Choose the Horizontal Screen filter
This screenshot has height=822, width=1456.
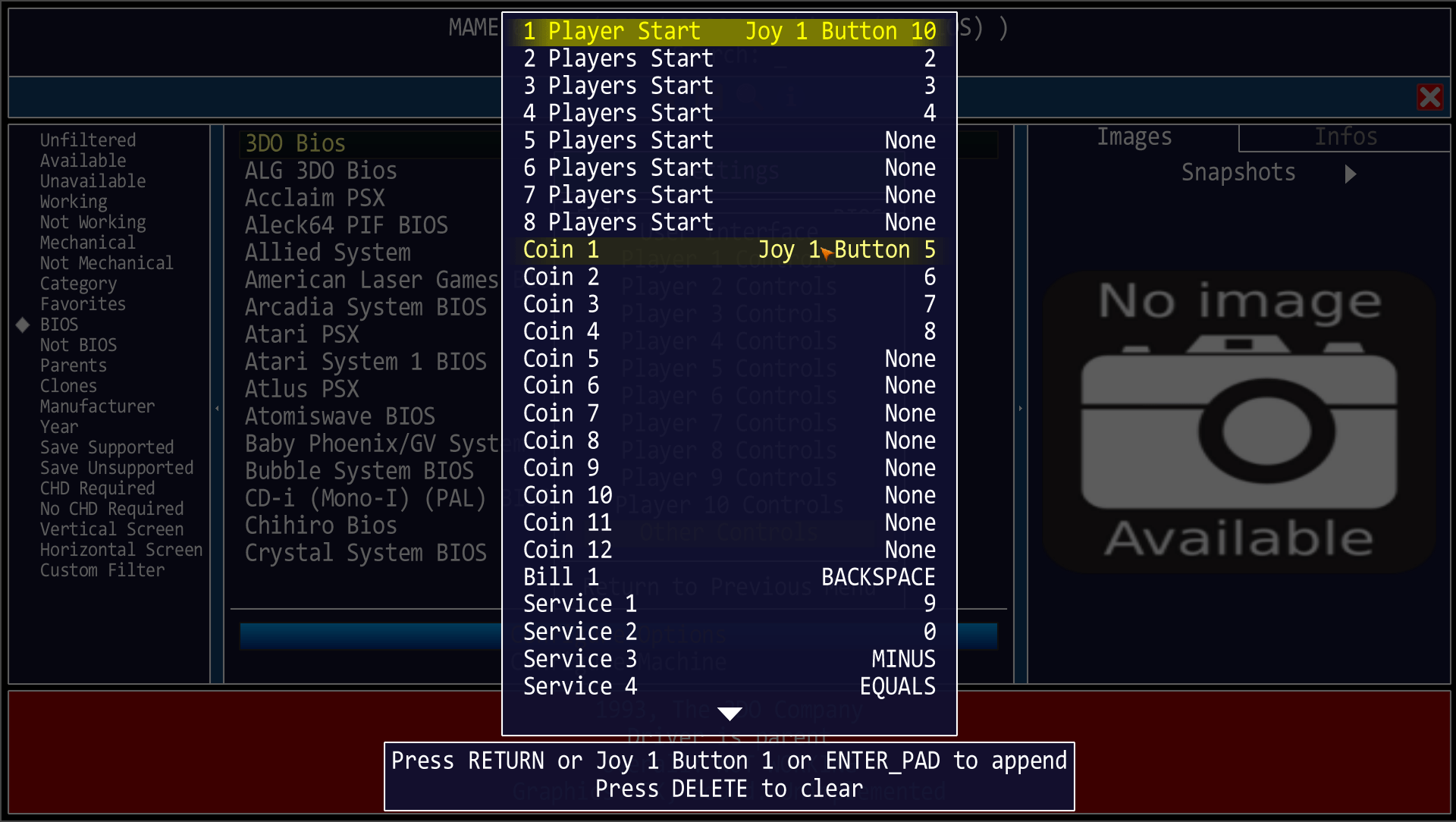coord(121,550)
